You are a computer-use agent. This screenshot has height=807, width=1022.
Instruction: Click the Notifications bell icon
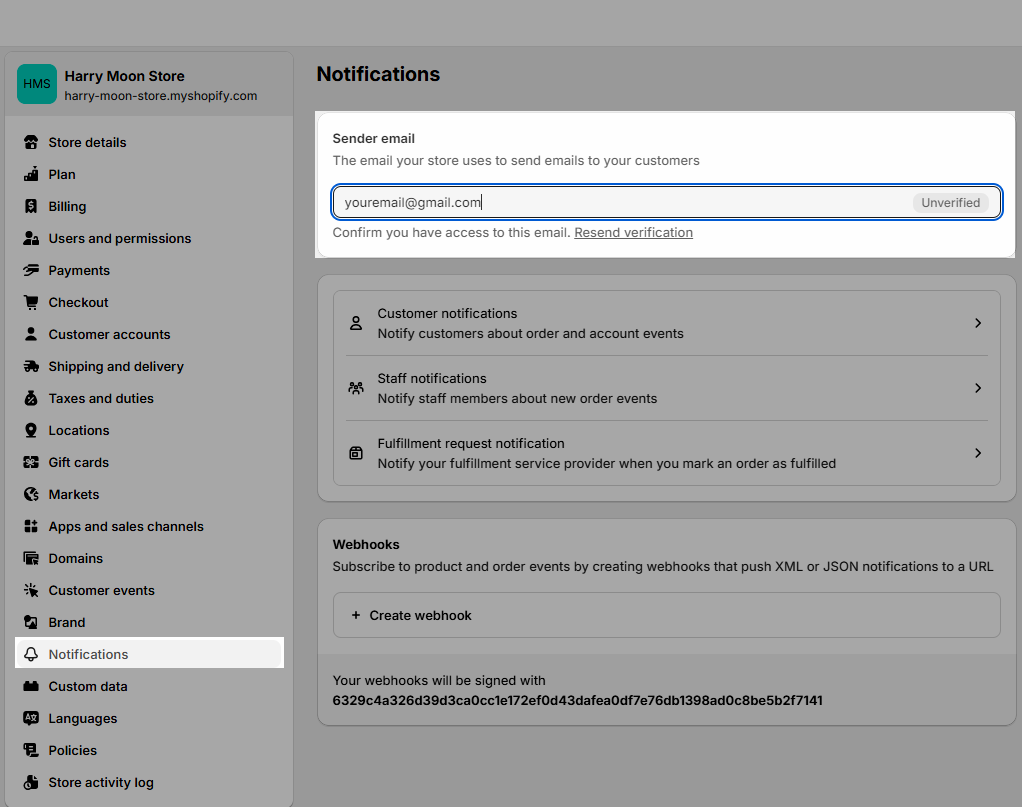tap(31, 654)
